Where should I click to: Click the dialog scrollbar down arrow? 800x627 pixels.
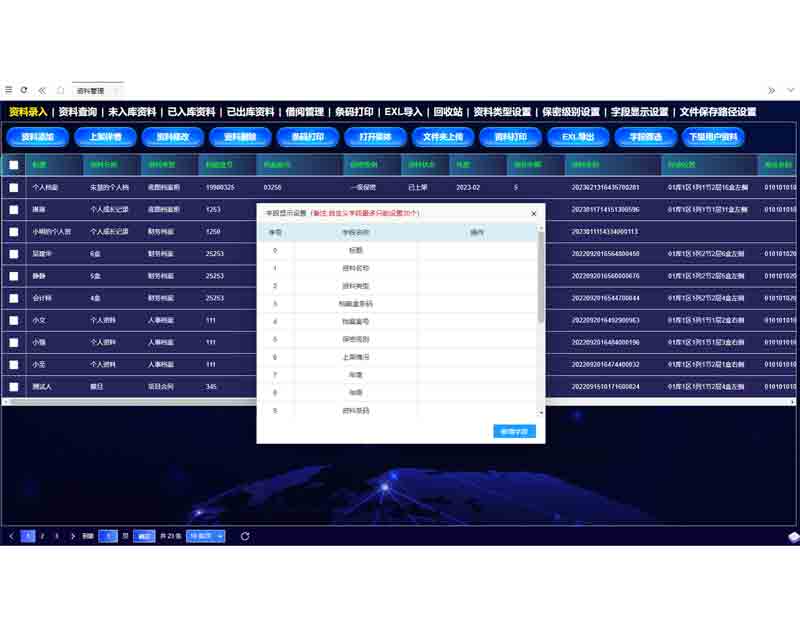tap(541, 412)
